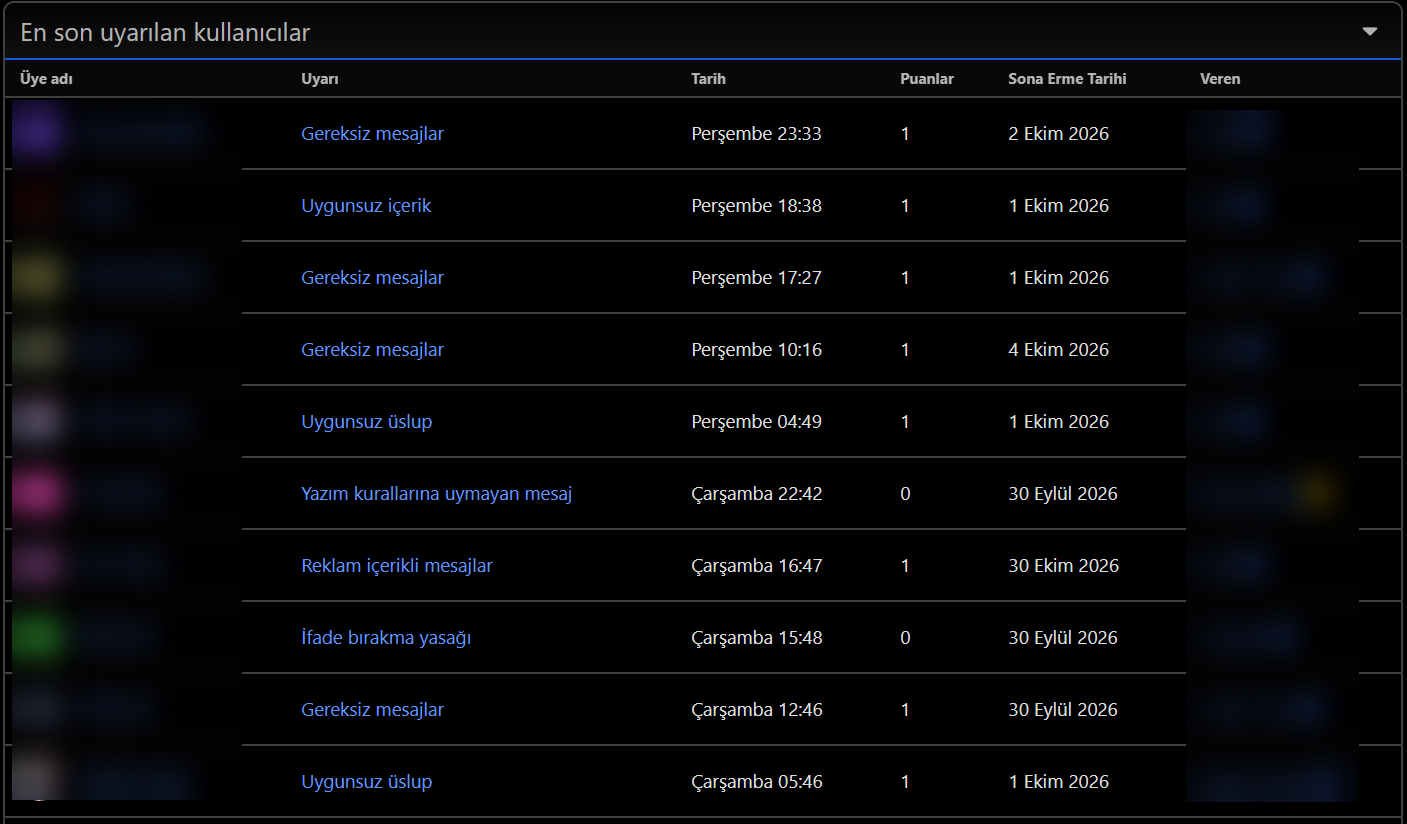The height and width of the screenshot is (824, 1407).
Task: Open 'Gereksiz mesajlar' warning from Çarşamba 12:46
Action: click(372, 710)
